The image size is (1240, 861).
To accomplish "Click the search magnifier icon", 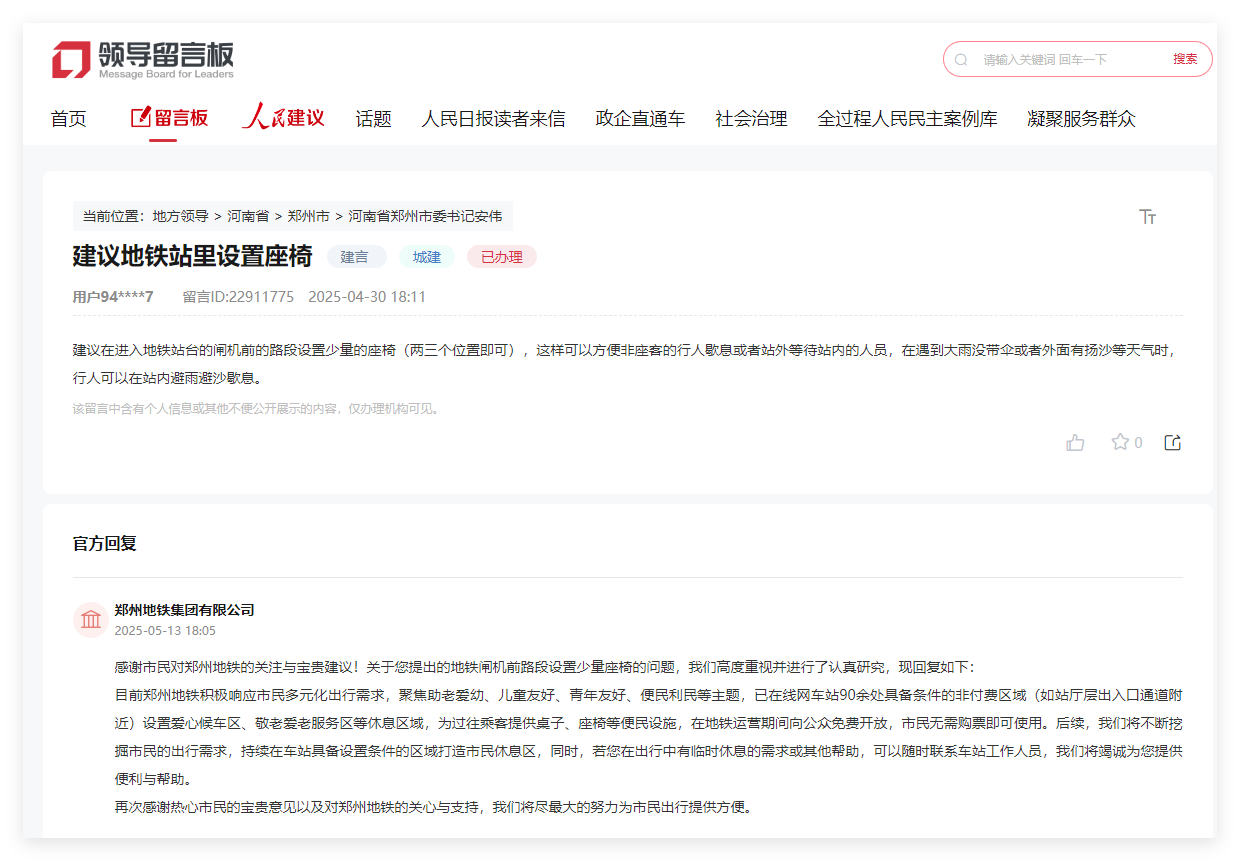I will pyautogui.click(x=962, y=59).
